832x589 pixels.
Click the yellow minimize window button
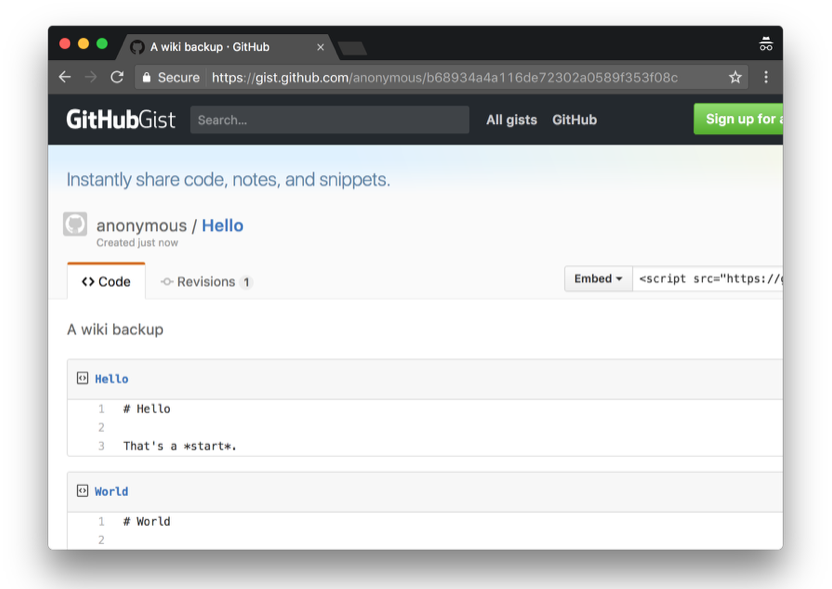83,44
